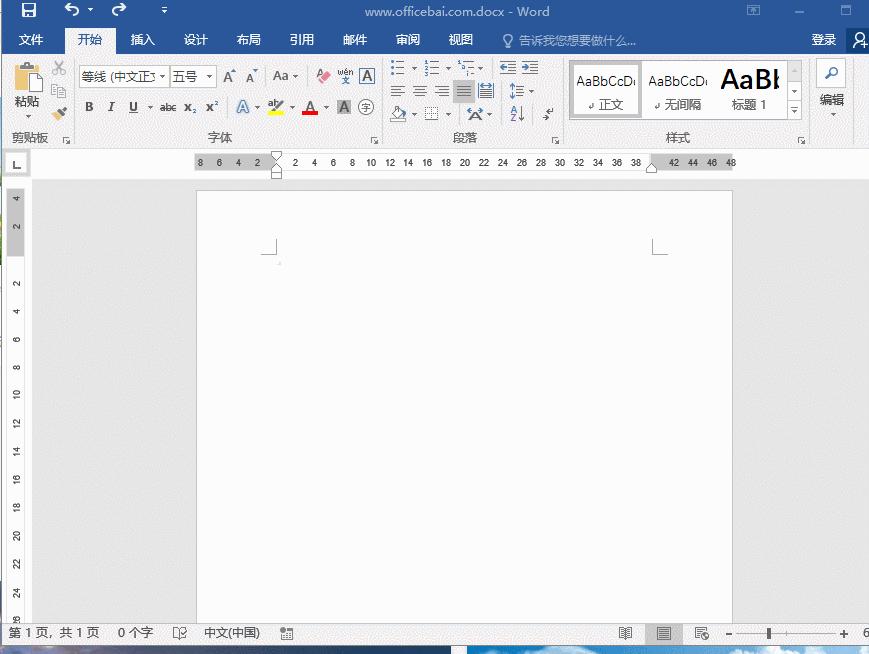Click the 登录 sign-in button

click(823, 40)
